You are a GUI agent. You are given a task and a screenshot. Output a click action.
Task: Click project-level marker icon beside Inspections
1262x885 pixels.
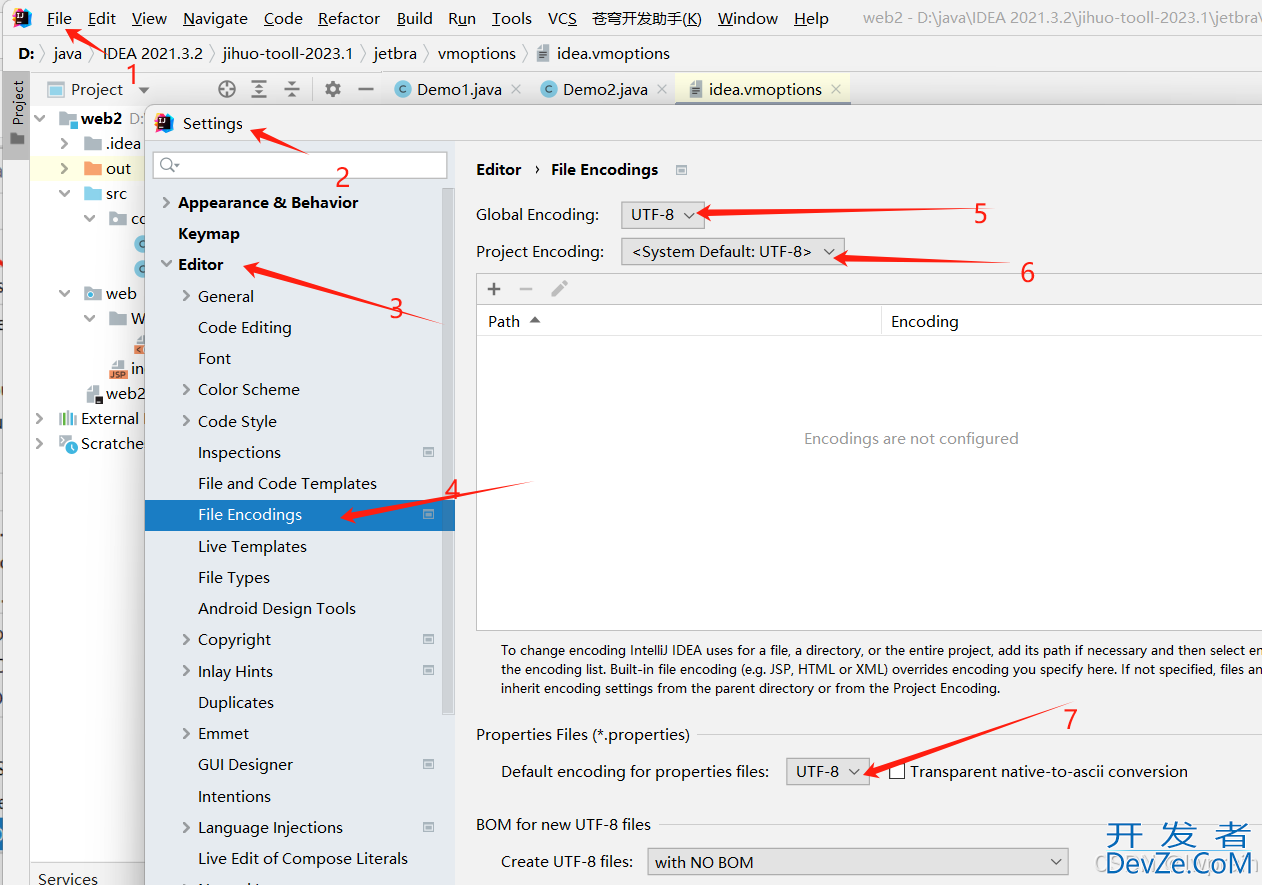click(429, 452)
